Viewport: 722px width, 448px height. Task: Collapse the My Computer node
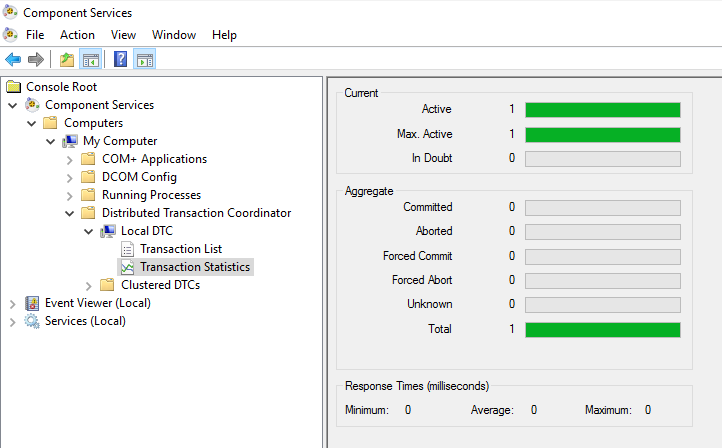[51, 141]
